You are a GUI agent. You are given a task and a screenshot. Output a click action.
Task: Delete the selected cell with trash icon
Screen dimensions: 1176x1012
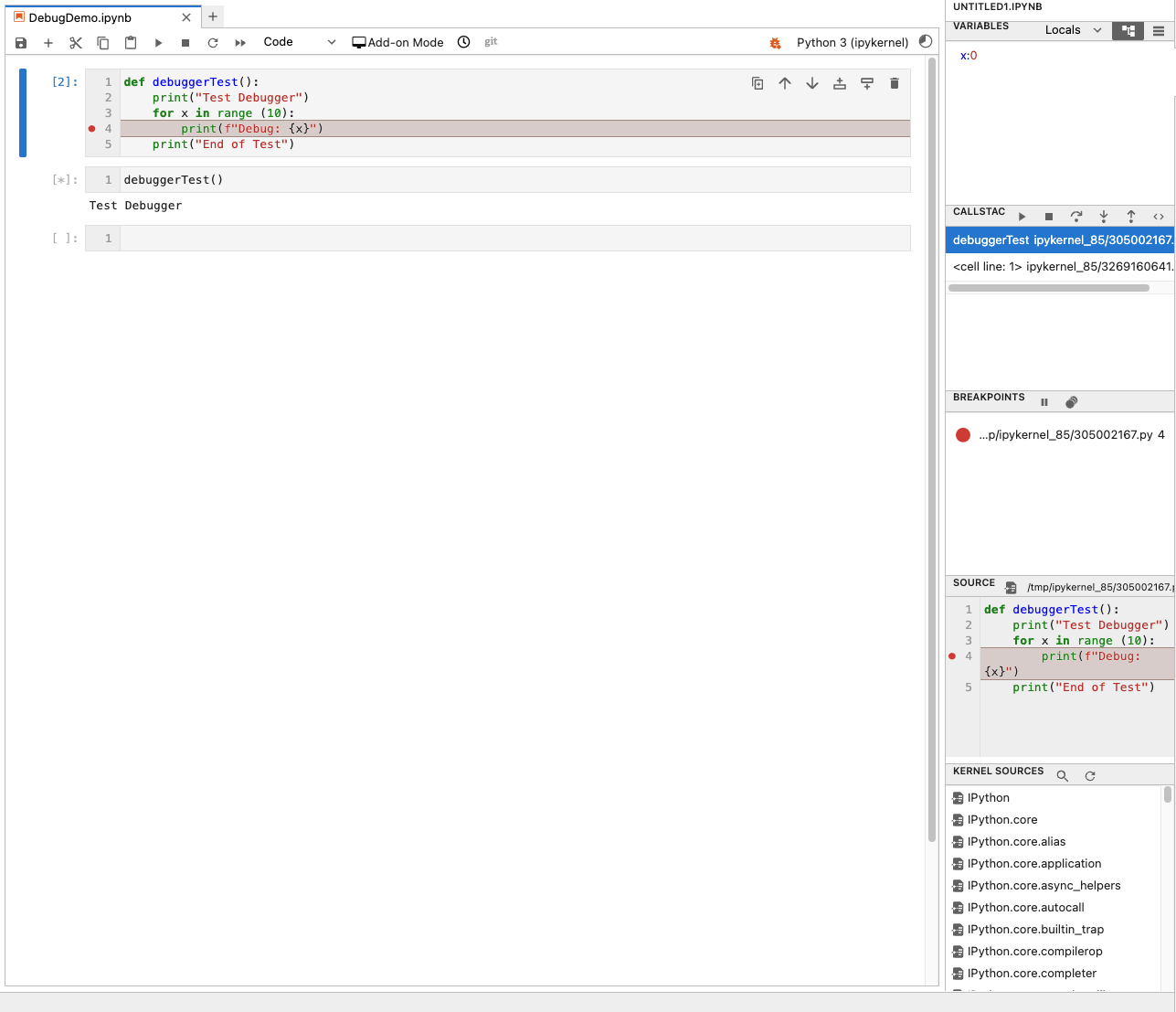[x=894, y=83]
